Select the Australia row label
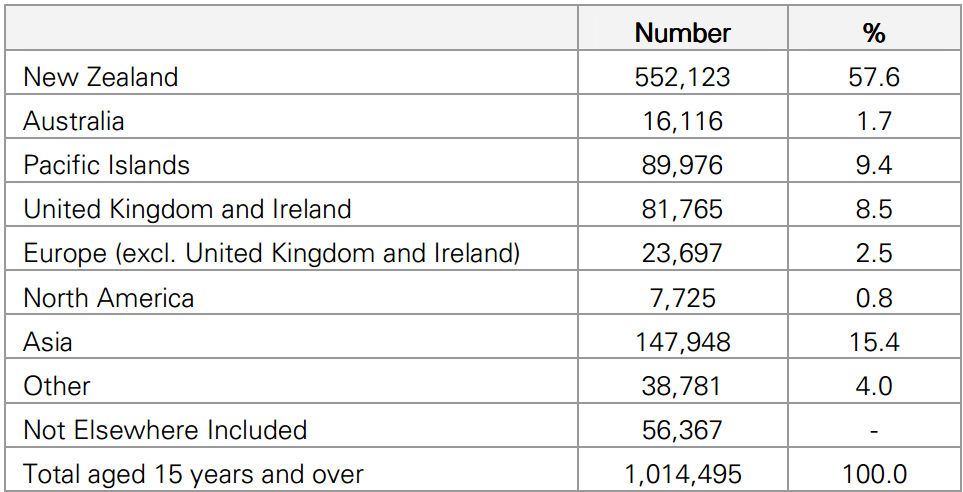This screenshot has width=963, height=492. pos(74,121)
